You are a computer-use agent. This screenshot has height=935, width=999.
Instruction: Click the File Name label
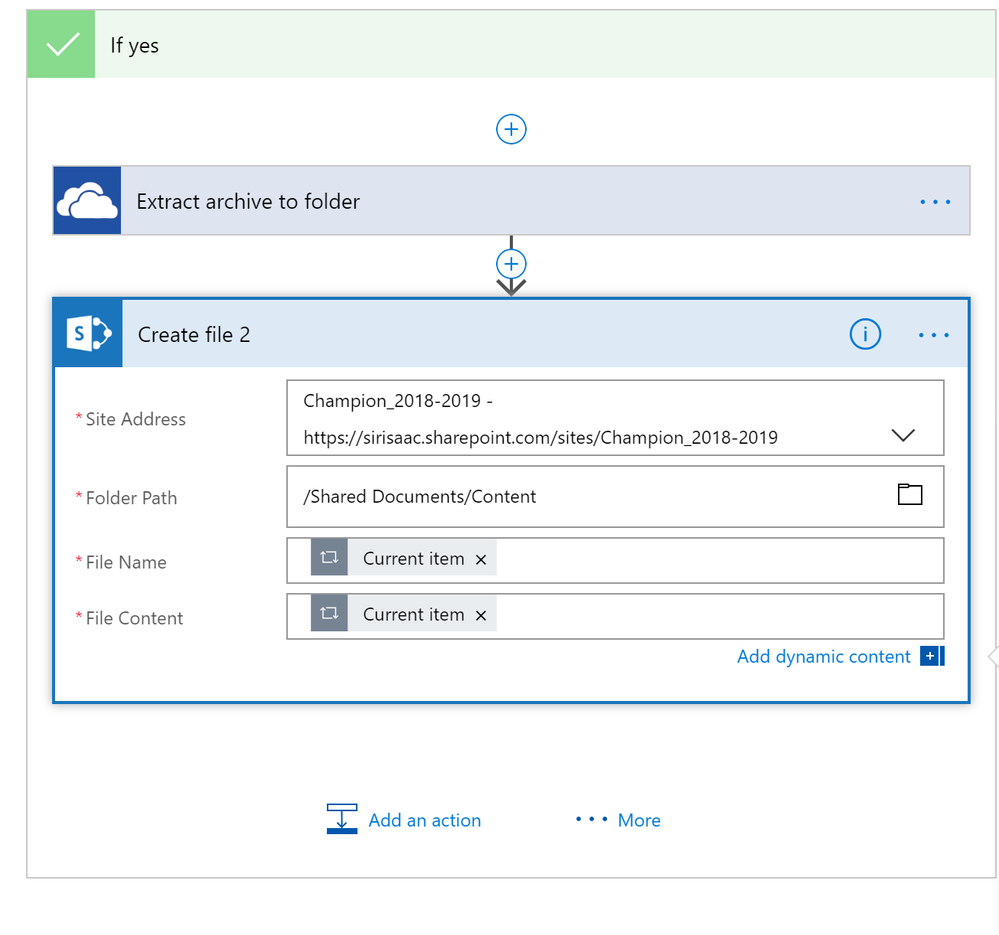pyautogui.click(x=126, y=562)
